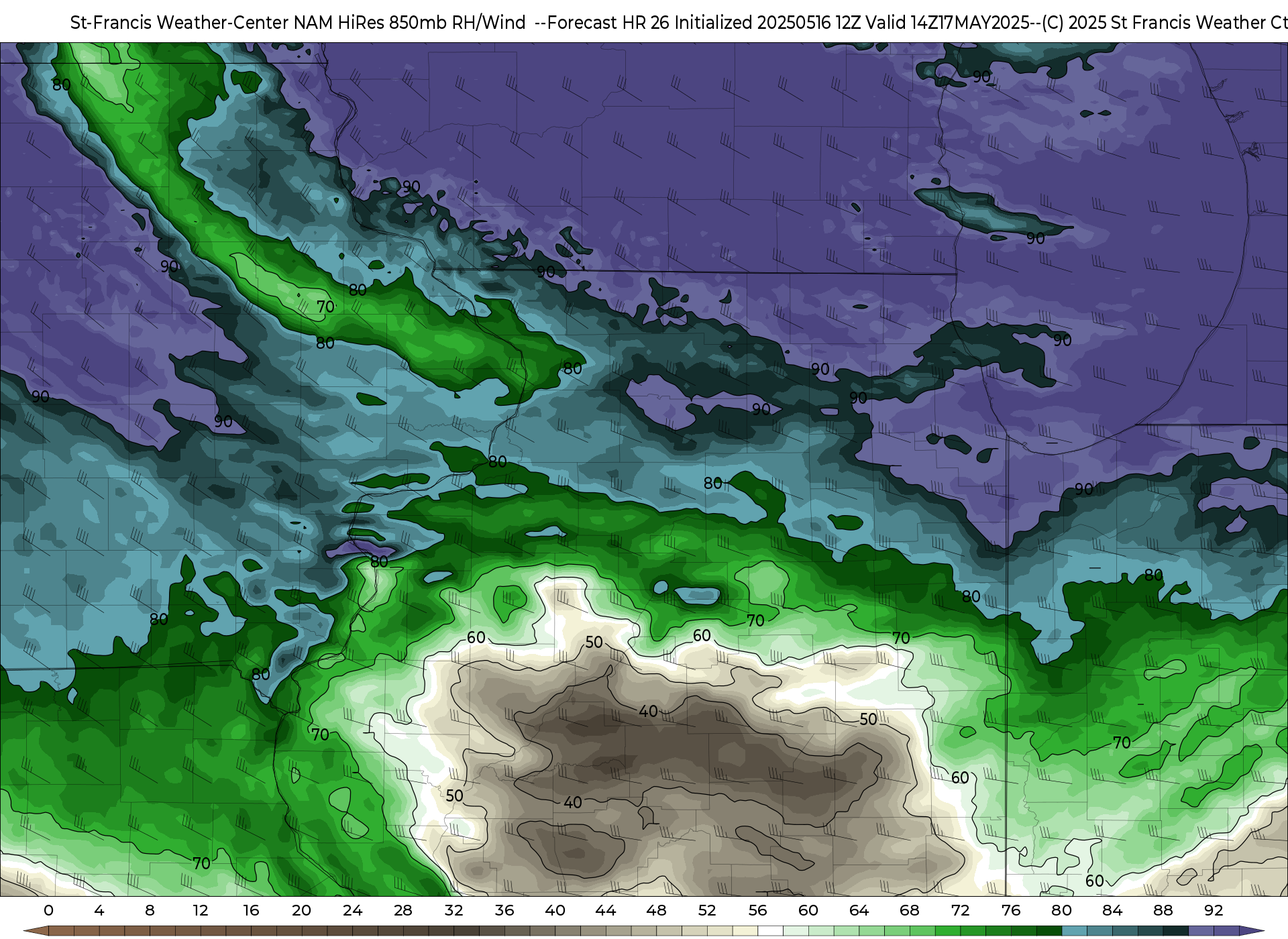The height and width of the screenshot is (939, 1288).
Task: Click colorbar tick label 36
Action: pos(504,910)
